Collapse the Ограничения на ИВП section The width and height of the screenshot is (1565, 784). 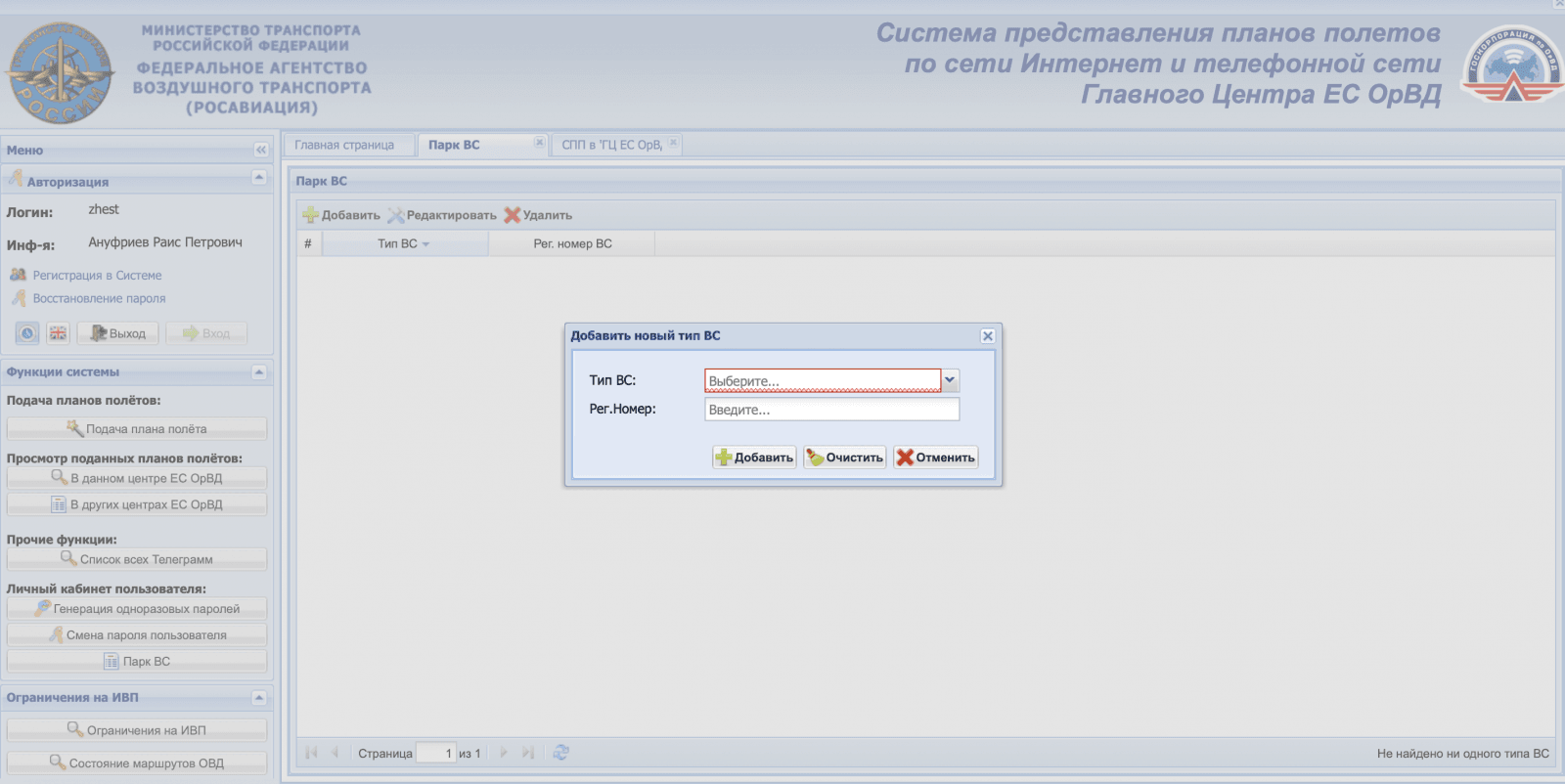[x=259, y=697]
